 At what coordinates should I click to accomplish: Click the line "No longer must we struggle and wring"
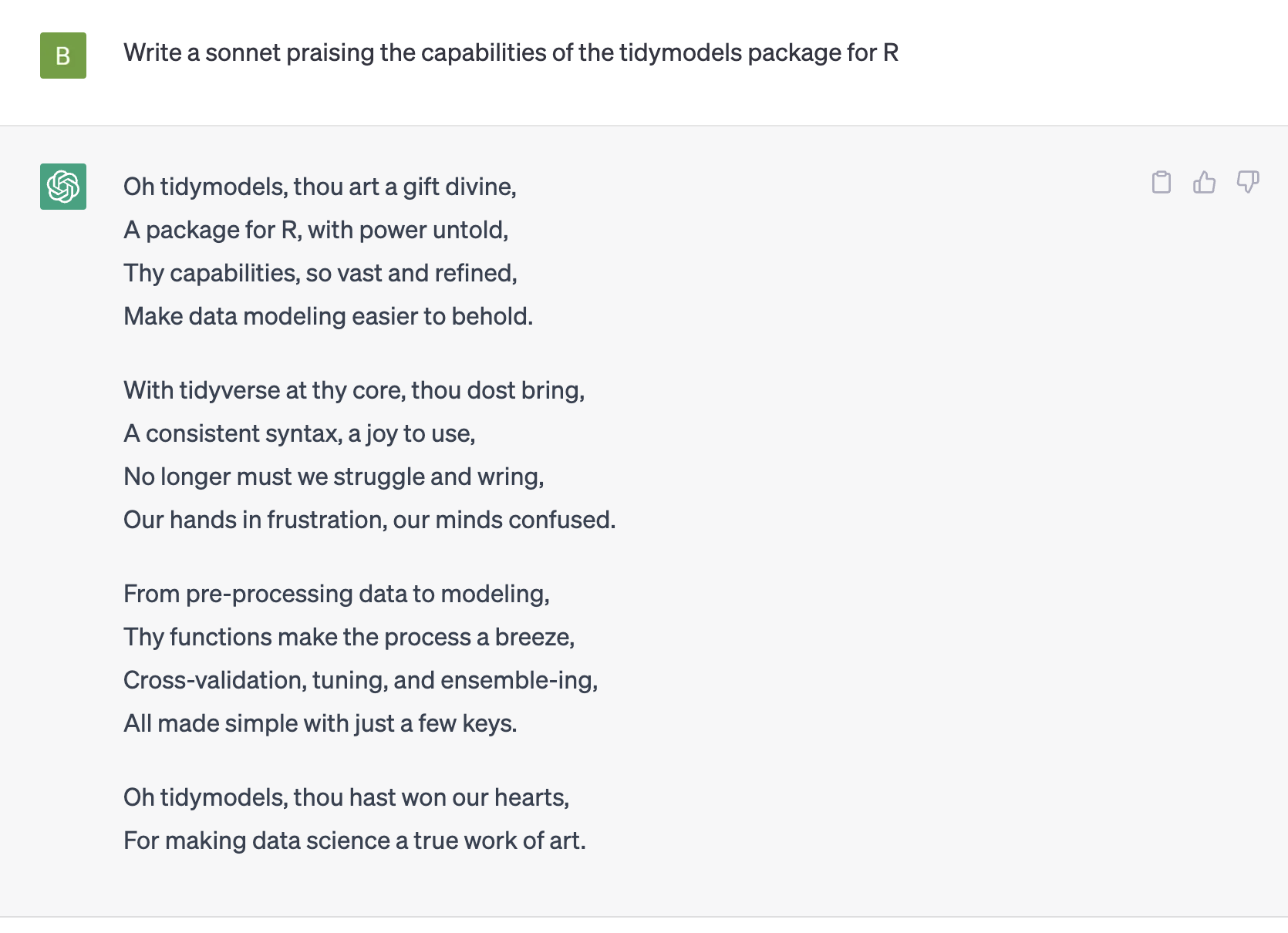tap(333, 477)
